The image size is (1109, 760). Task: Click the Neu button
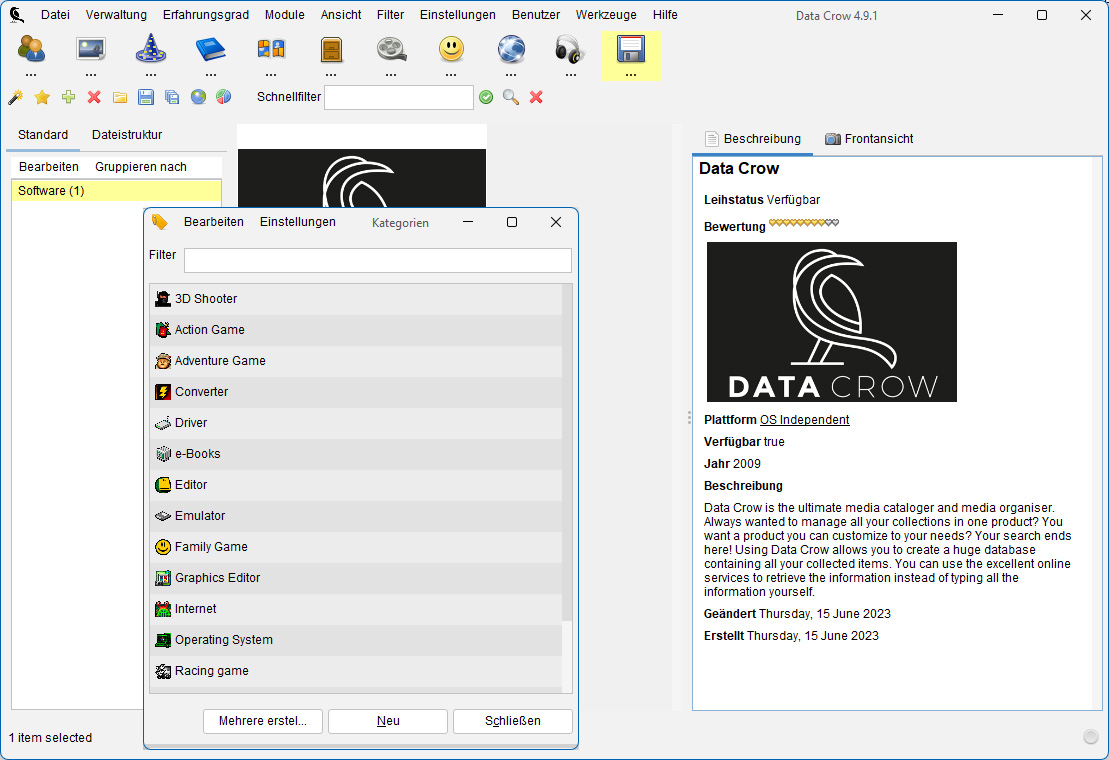(388, 721)
